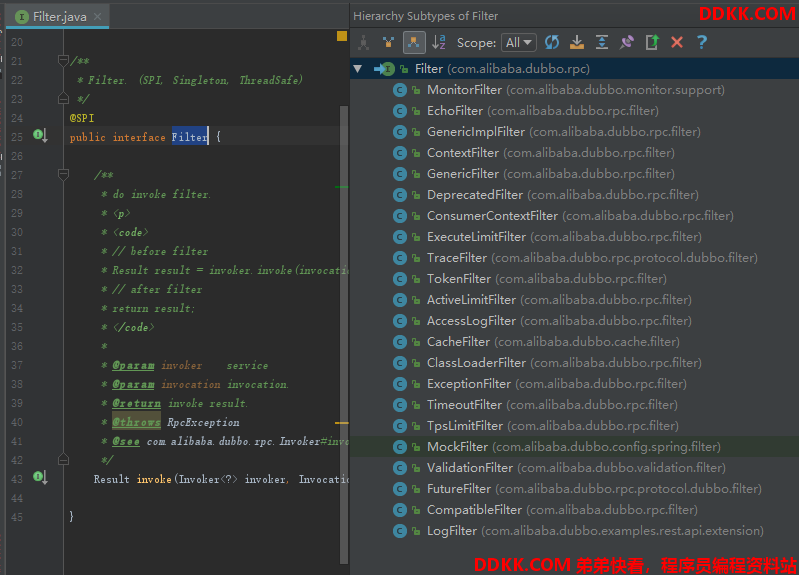The width and height of the screenshot is (799, 575).
Task: Open hierarchy help via question mark
Action: [702, 42]
